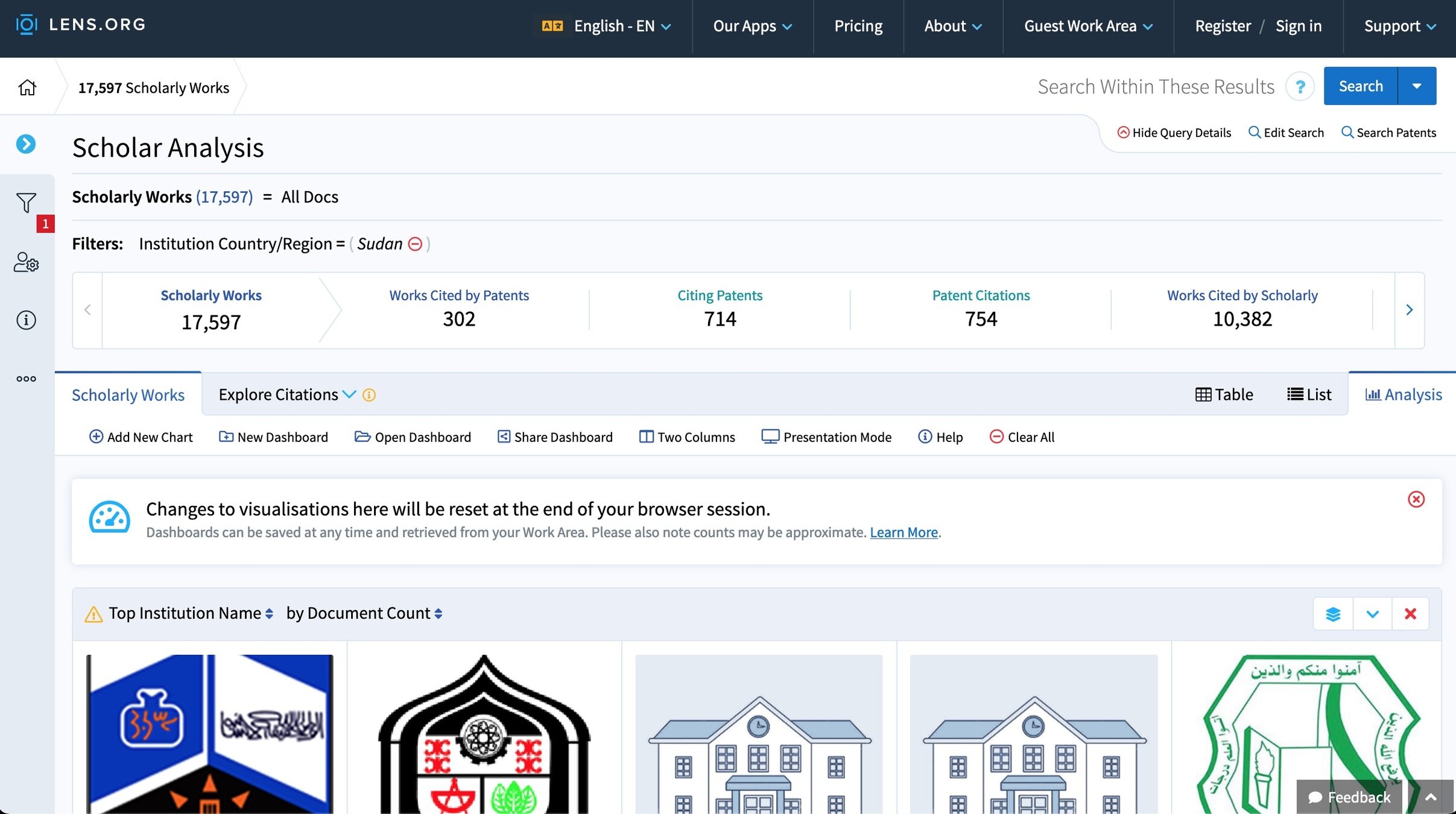Viewport: 1456px width, 814px height.
Task: Switch to the Table view tab
Action: tap(1224, 394)
